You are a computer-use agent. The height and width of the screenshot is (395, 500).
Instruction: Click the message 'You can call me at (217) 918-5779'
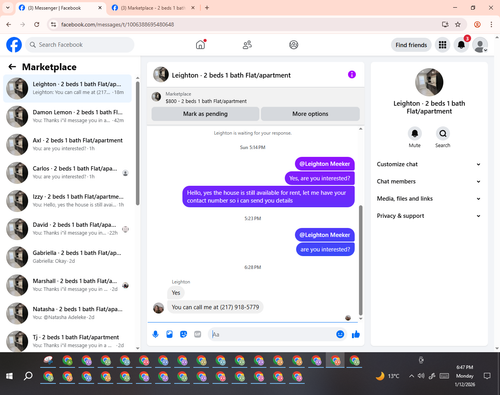(x=215, y=307)
